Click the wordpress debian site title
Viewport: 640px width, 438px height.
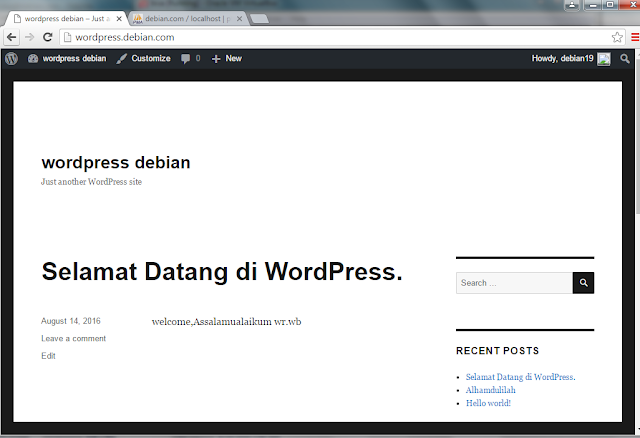point(116,162)
